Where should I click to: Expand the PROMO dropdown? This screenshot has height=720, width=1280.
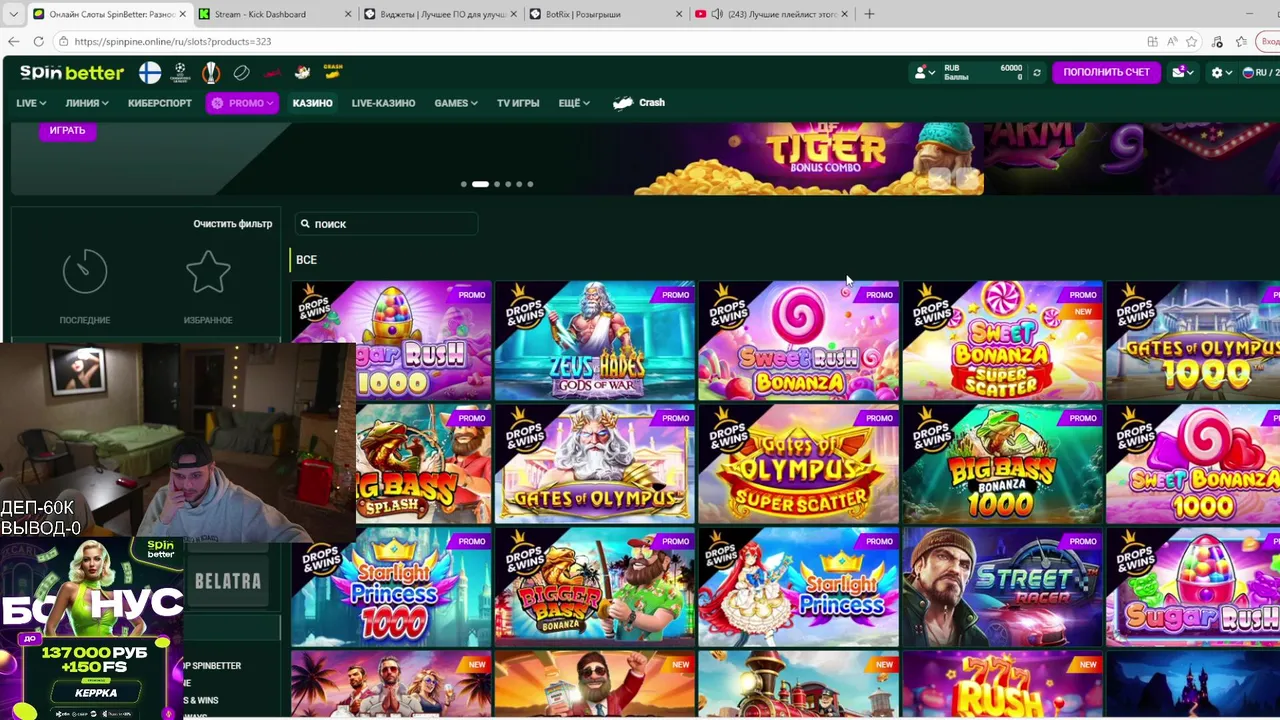click(x=242, y=103)
